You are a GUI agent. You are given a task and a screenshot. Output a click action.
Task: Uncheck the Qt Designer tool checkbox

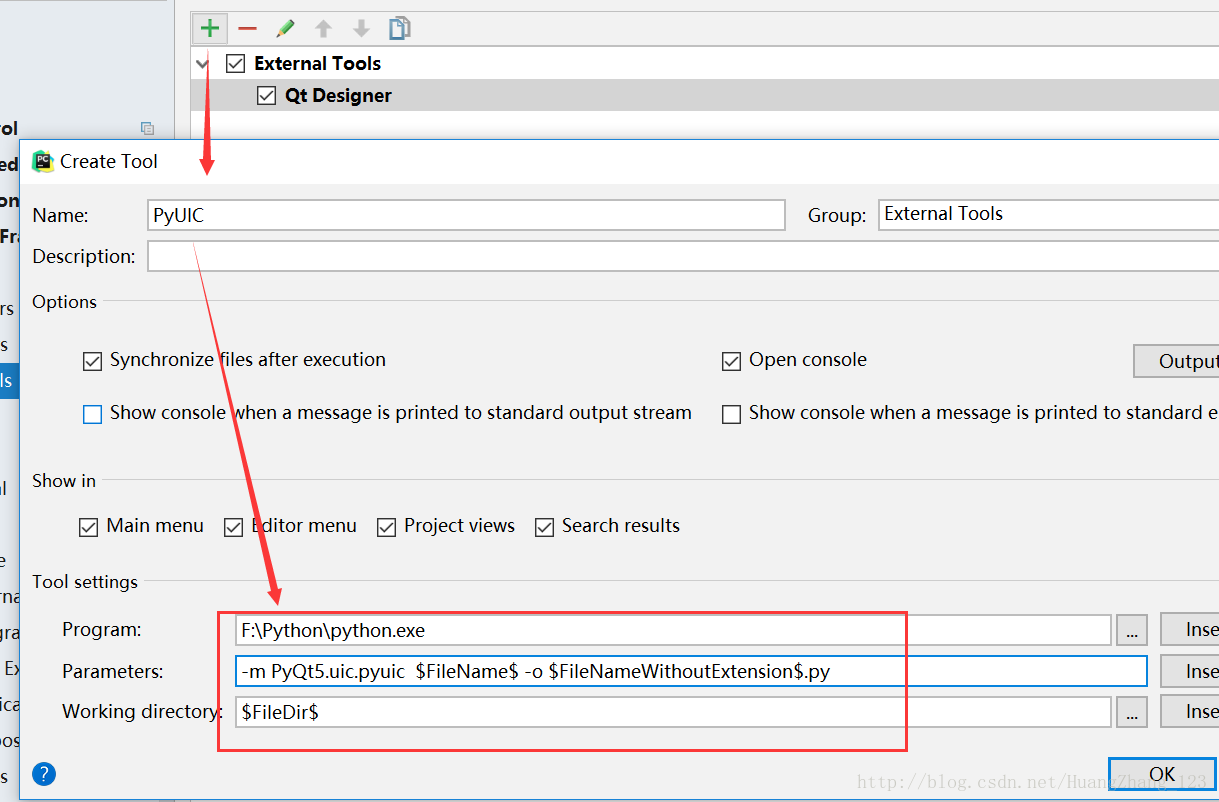pyautogui.click(x=266, y=96)
